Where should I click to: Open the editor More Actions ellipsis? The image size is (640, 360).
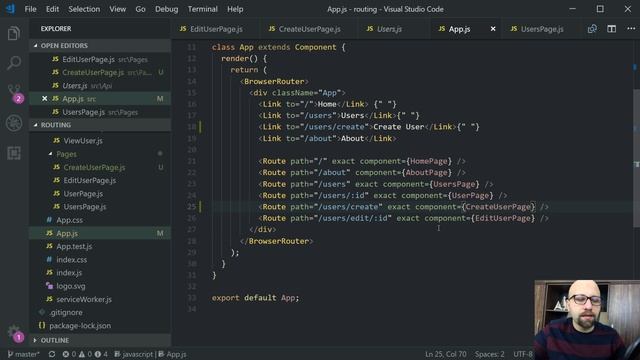point(631,29)
